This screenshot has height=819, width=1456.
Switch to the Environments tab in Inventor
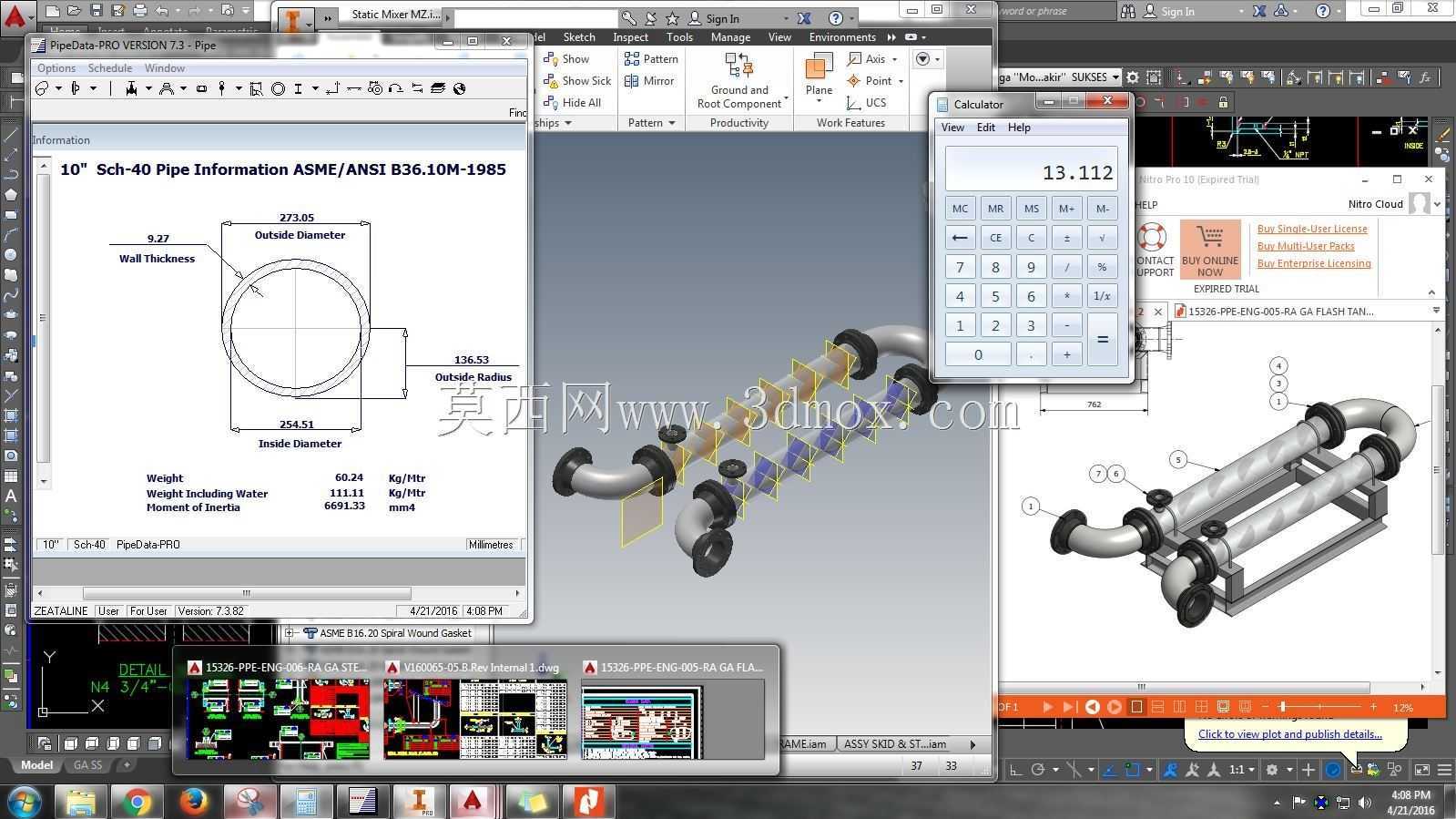842,37
